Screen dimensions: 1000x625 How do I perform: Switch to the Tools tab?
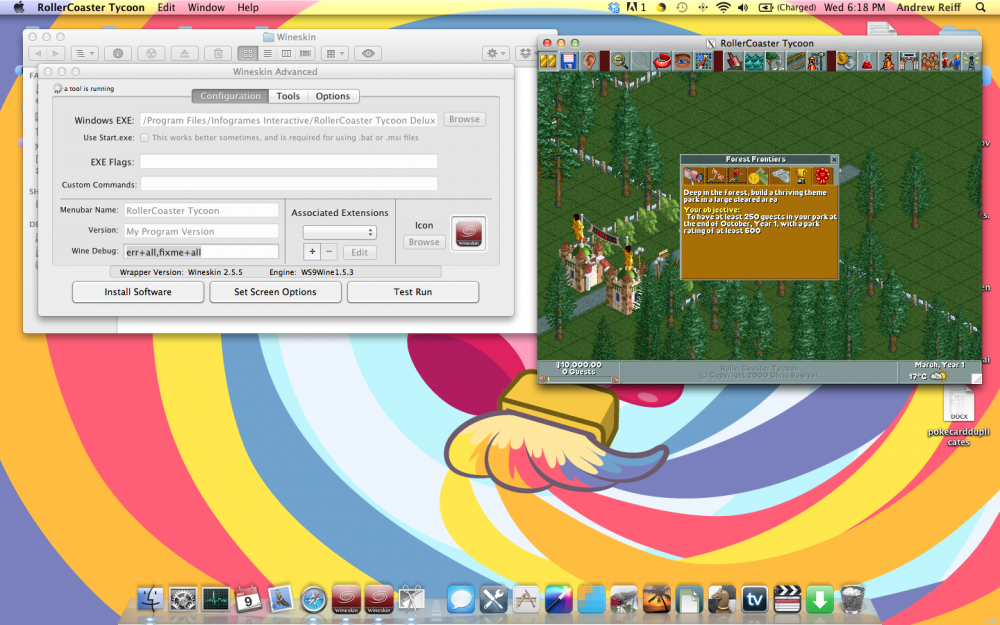288,96
